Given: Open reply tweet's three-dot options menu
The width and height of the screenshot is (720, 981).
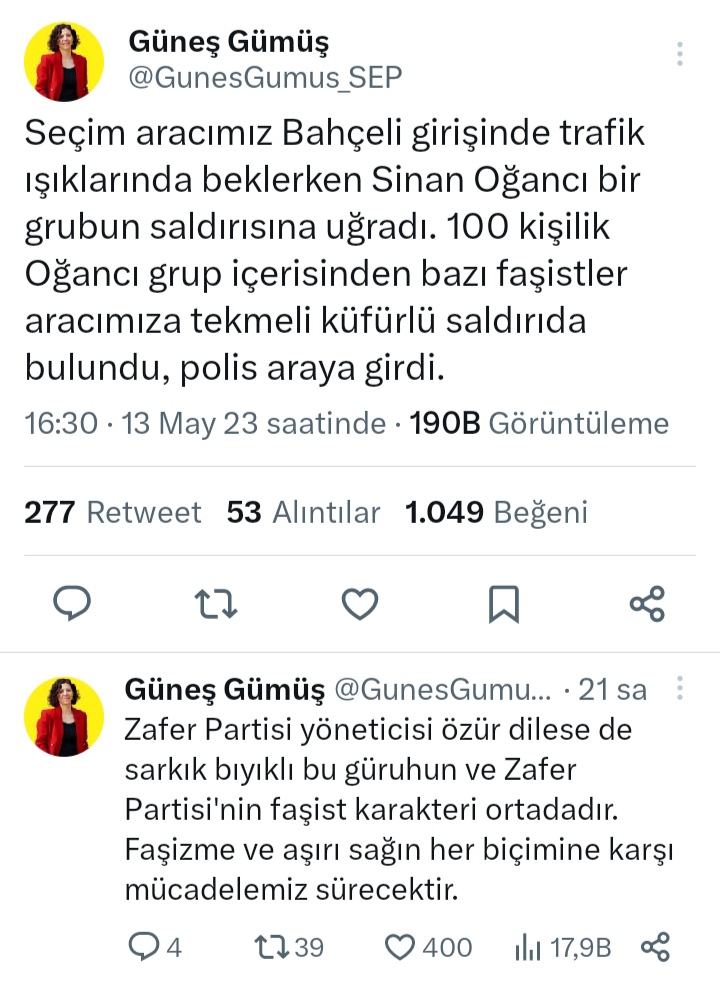Looking at the screenshot, I should tap(680, 689).
